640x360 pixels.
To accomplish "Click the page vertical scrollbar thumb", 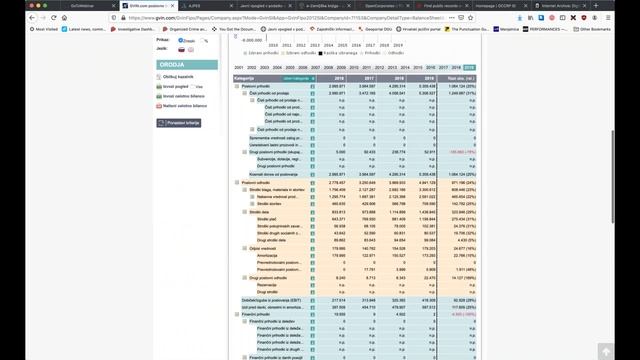I will tap(613, 176).
